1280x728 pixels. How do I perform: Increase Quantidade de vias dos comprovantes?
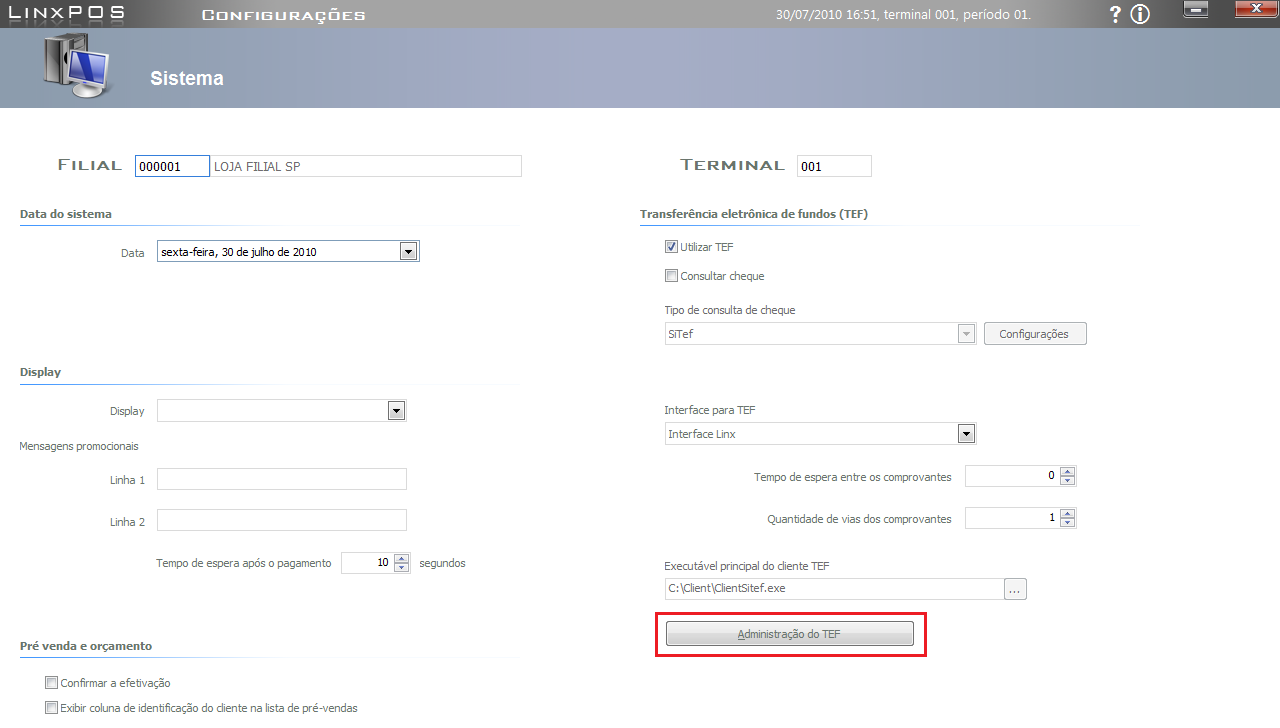tap(1068, 514)
